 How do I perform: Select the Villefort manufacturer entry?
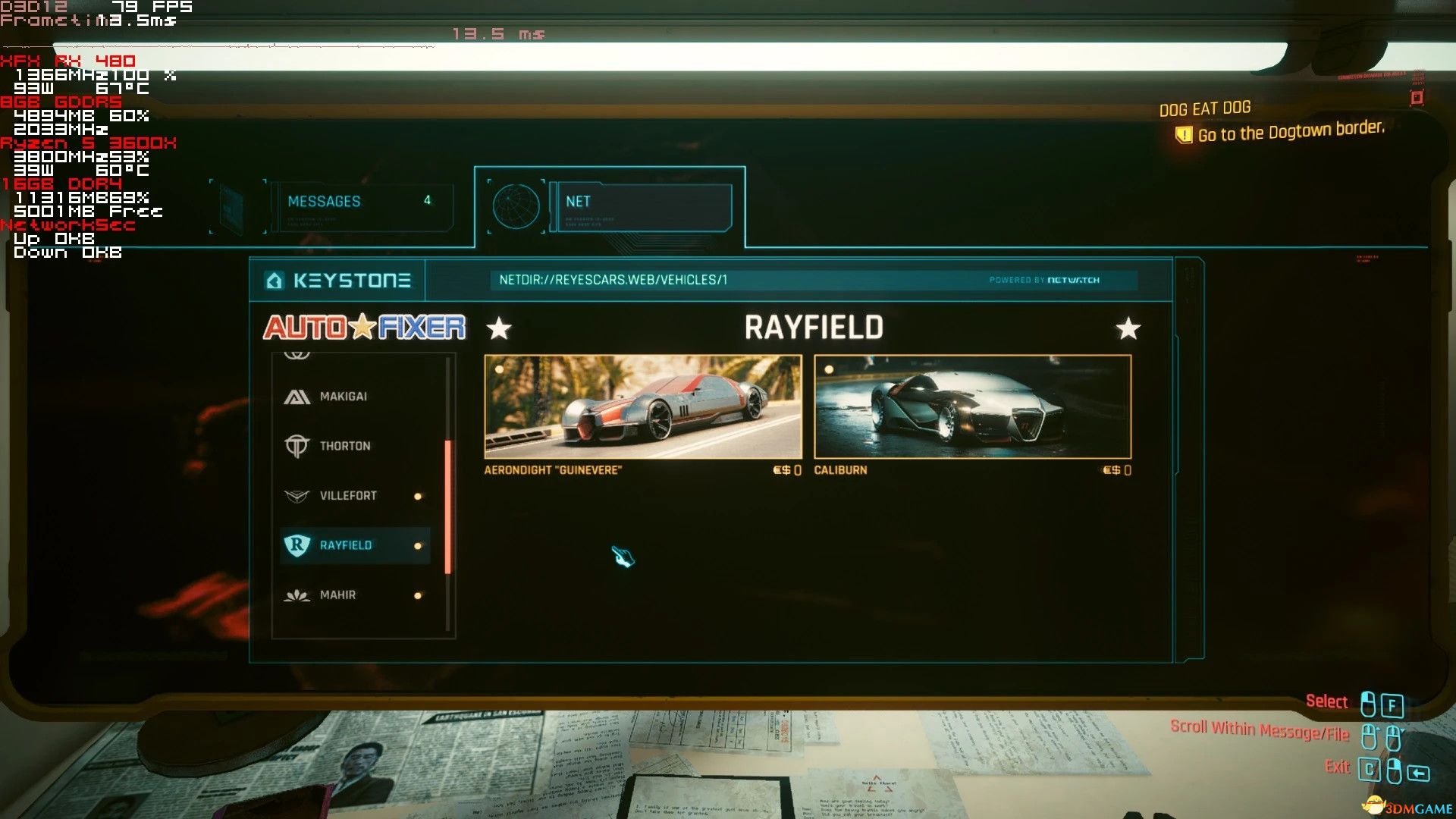click(348, 496)
